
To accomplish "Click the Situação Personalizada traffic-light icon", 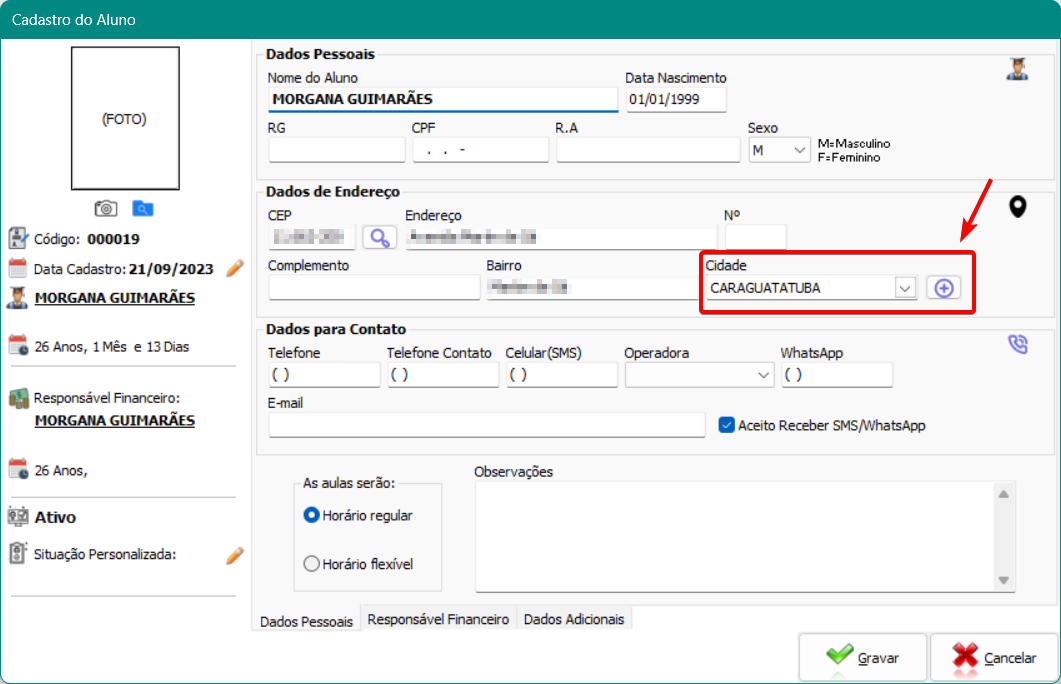I will click(18, 553).
